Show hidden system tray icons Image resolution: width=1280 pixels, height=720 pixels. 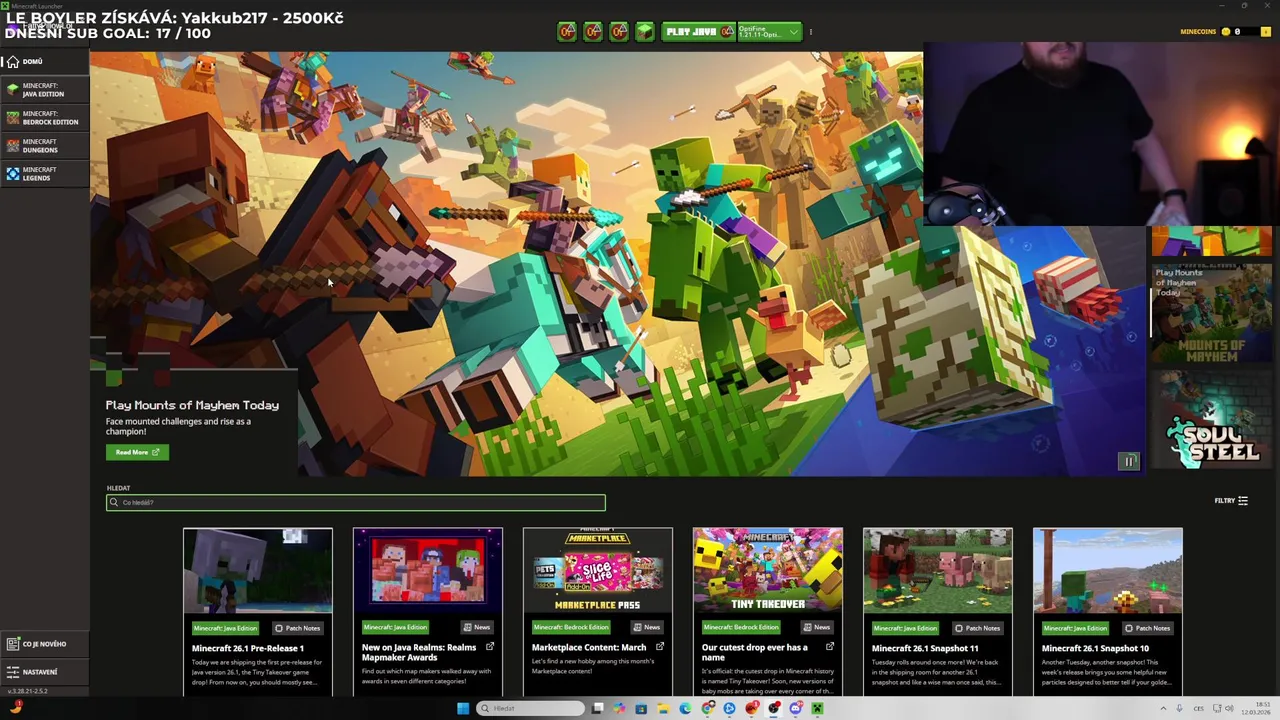pos(1163,708)
